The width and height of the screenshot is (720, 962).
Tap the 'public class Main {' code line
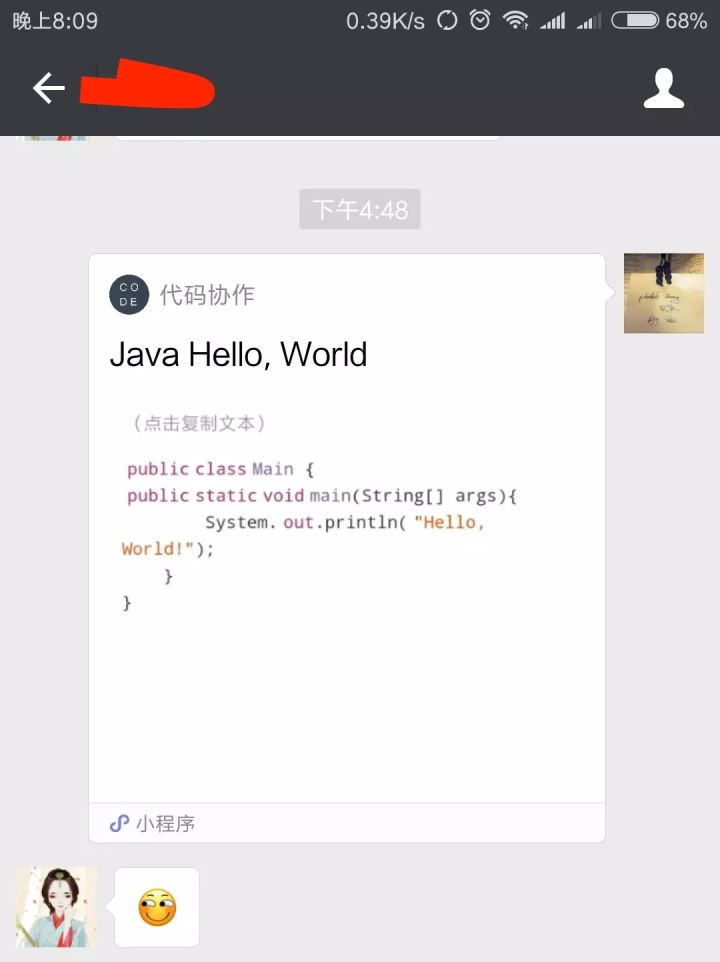pos(220,469)
